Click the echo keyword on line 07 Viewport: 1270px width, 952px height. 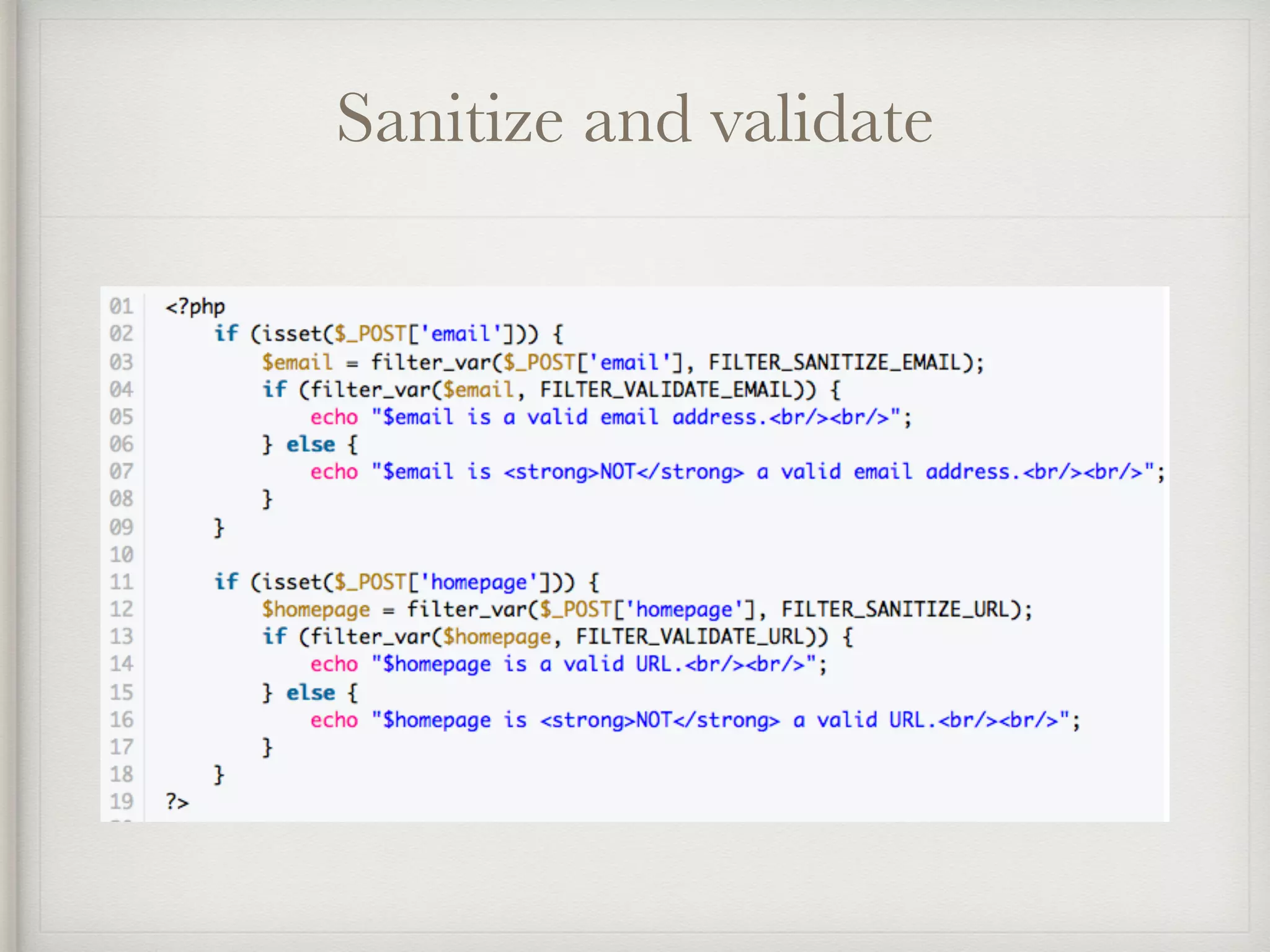(x=334, y=472)
